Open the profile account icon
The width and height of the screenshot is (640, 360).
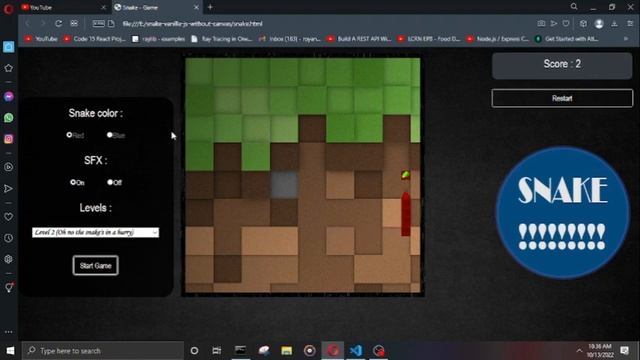[x=599, y=24]
